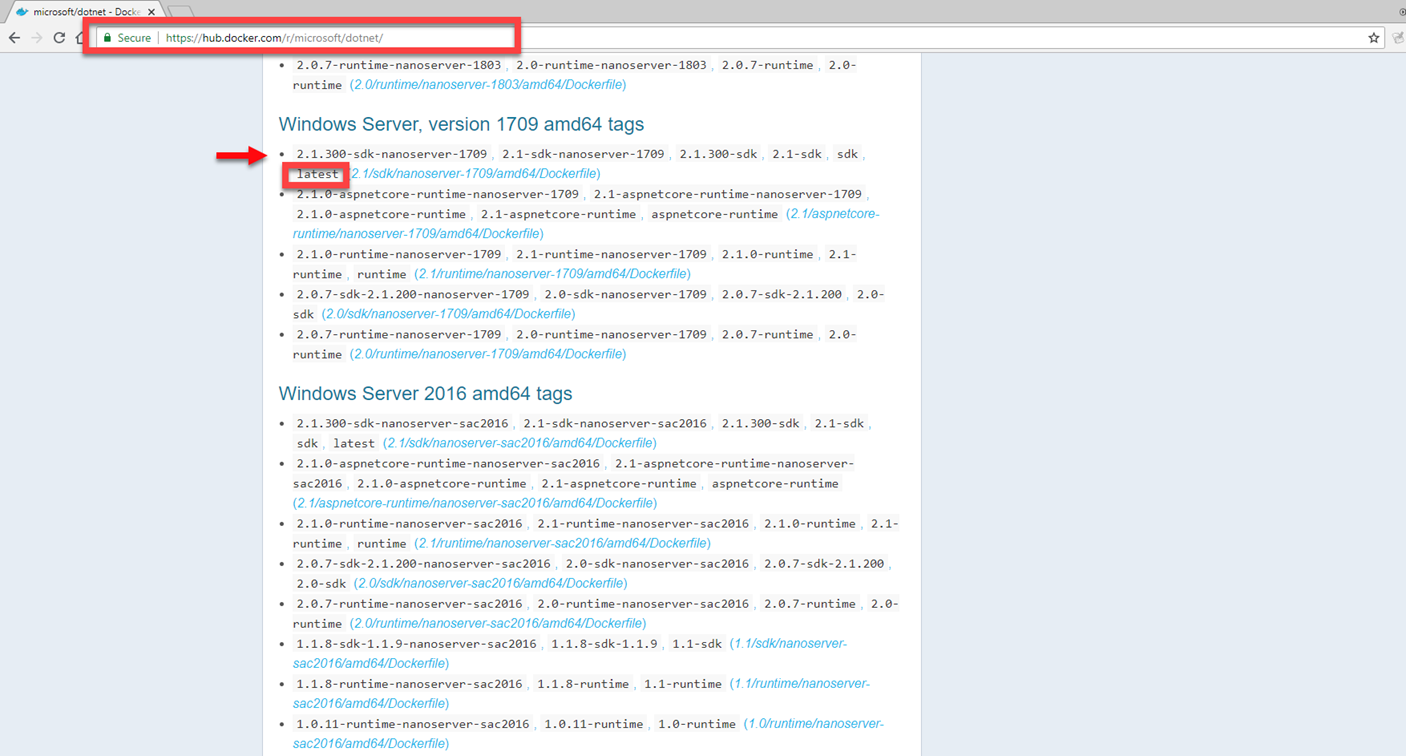Viewport: 1406px width, 756px height.
Task: Open 2.1/aspnetcore-runtime/nanoserver-1709 Dockerfile link
Action: pos(586,224)
